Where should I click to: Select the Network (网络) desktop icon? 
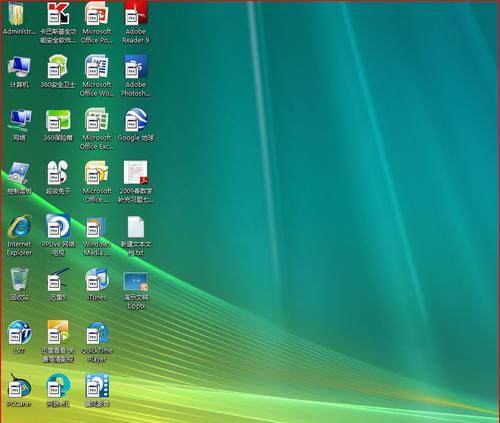[x=19, y=120]
